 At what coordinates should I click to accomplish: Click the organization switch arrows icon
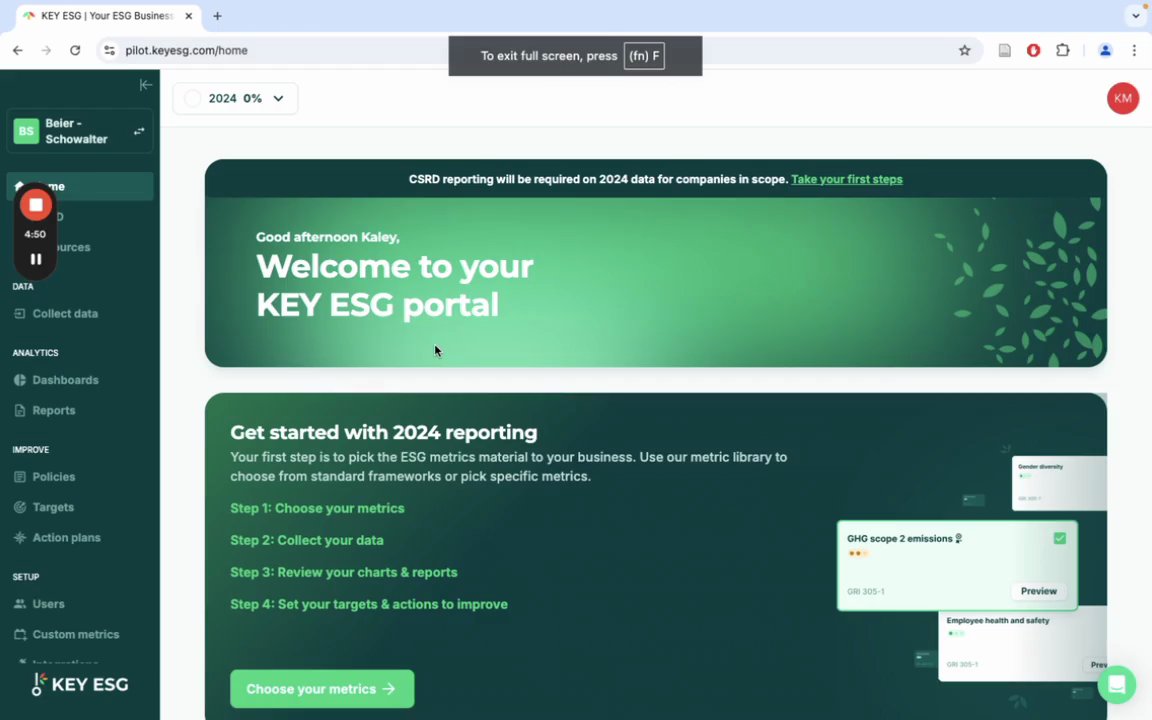139,131
